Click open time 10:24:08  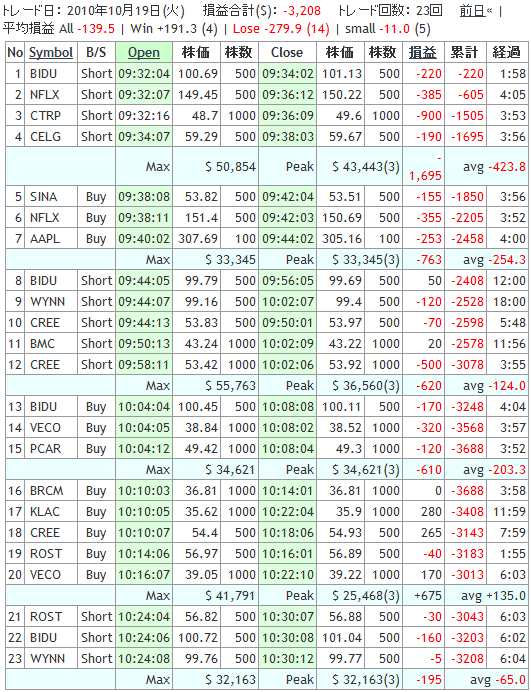click(144, 659)
